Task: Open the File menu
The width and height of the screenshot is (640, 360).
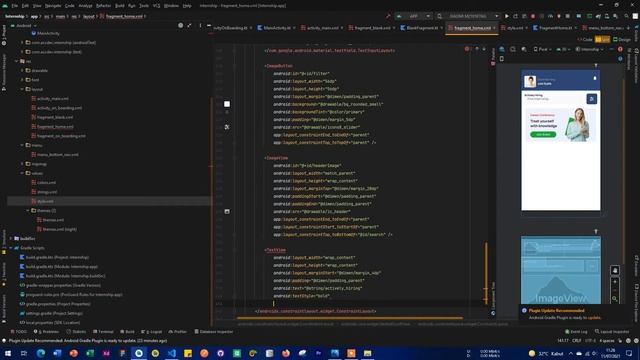Action: (x=14, y=6)
